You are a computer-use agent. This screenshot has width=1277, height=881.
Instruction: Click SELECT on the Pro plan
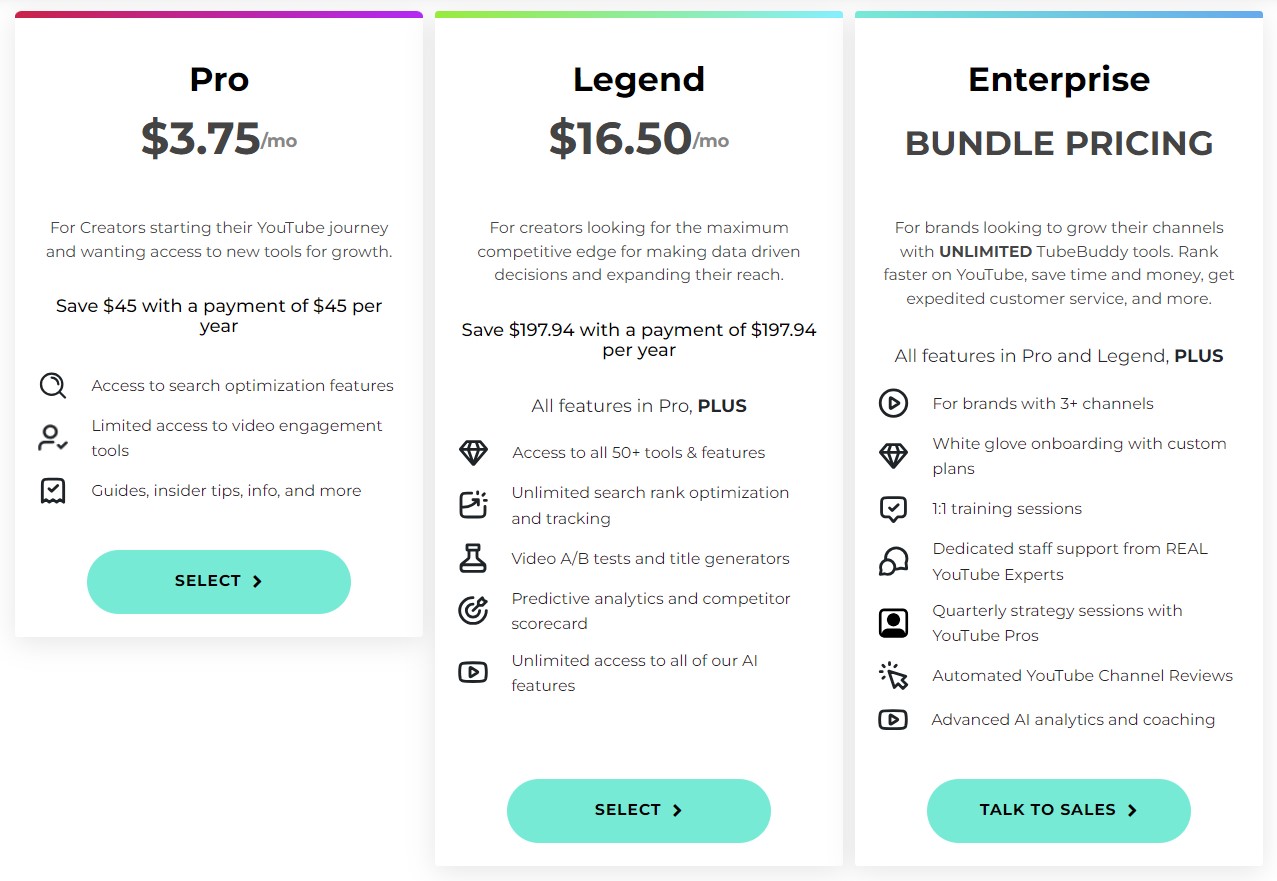(x=218, y=580)
